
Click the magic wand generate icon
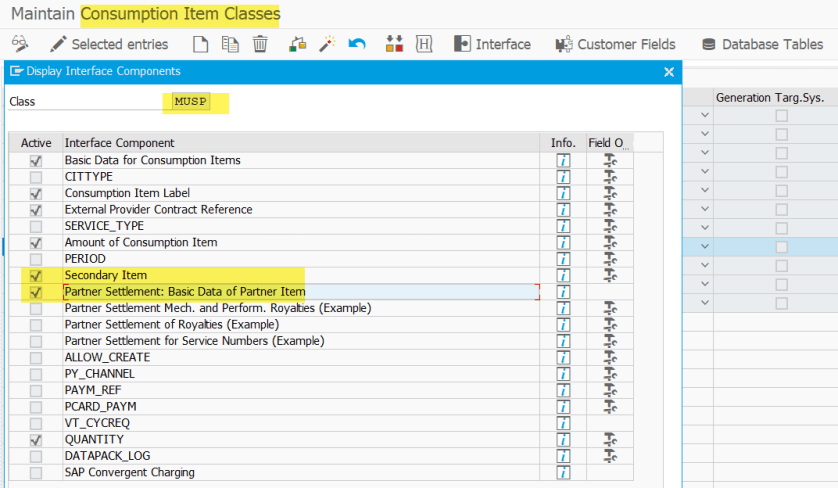(327, 44)
